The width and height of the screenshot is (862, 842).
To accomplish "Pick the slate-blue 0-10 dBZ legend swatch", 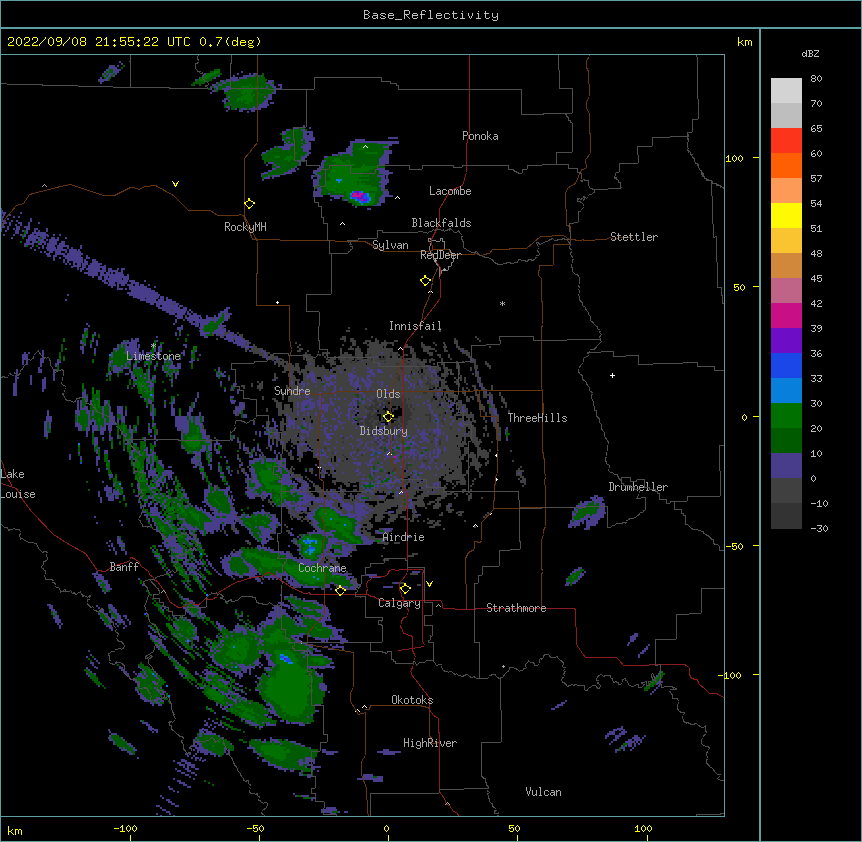I will click(x=786, y=466).
